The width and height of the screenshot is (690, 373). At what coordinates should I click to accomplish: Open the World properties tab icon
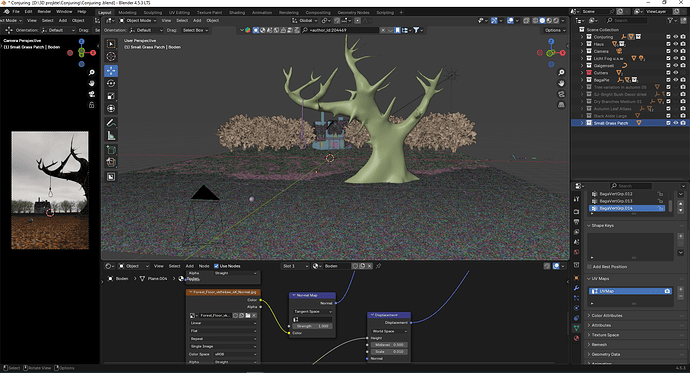(x=576, y=252)
